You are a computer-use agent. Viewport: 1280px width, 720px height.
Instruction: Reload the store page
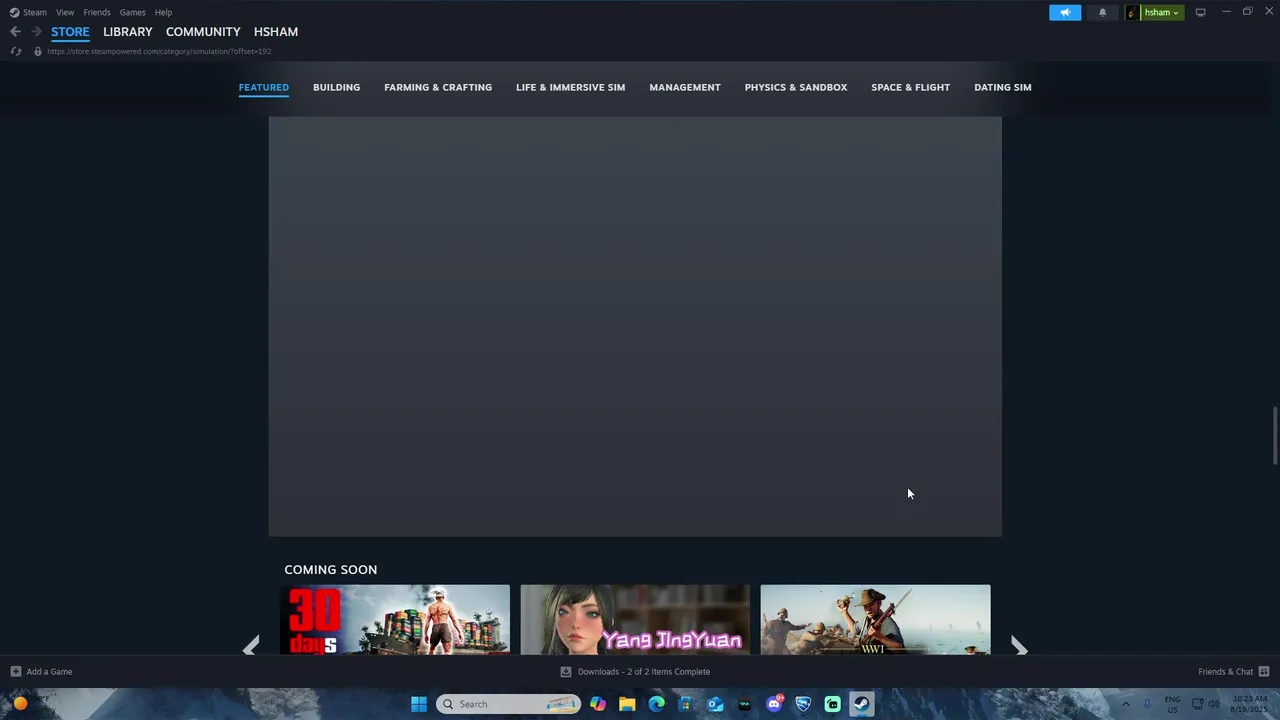coord(15,51)
